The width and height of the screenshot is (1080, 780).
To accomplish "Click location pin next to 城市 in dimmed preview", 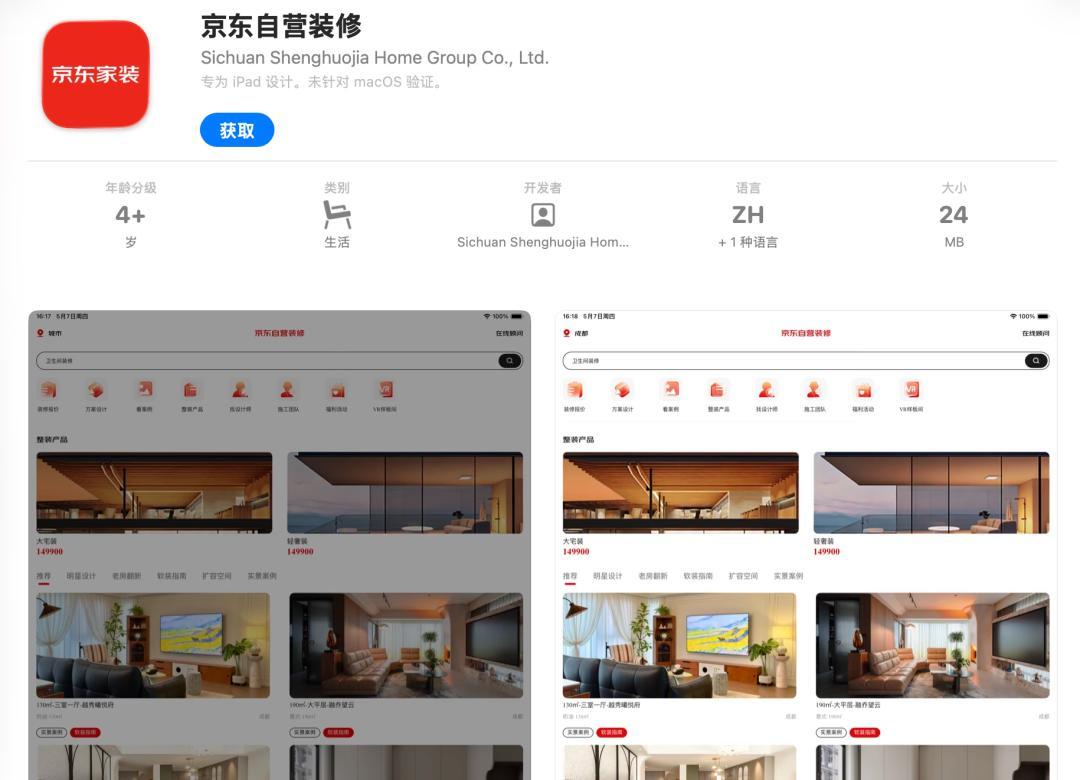I will 41,333.
